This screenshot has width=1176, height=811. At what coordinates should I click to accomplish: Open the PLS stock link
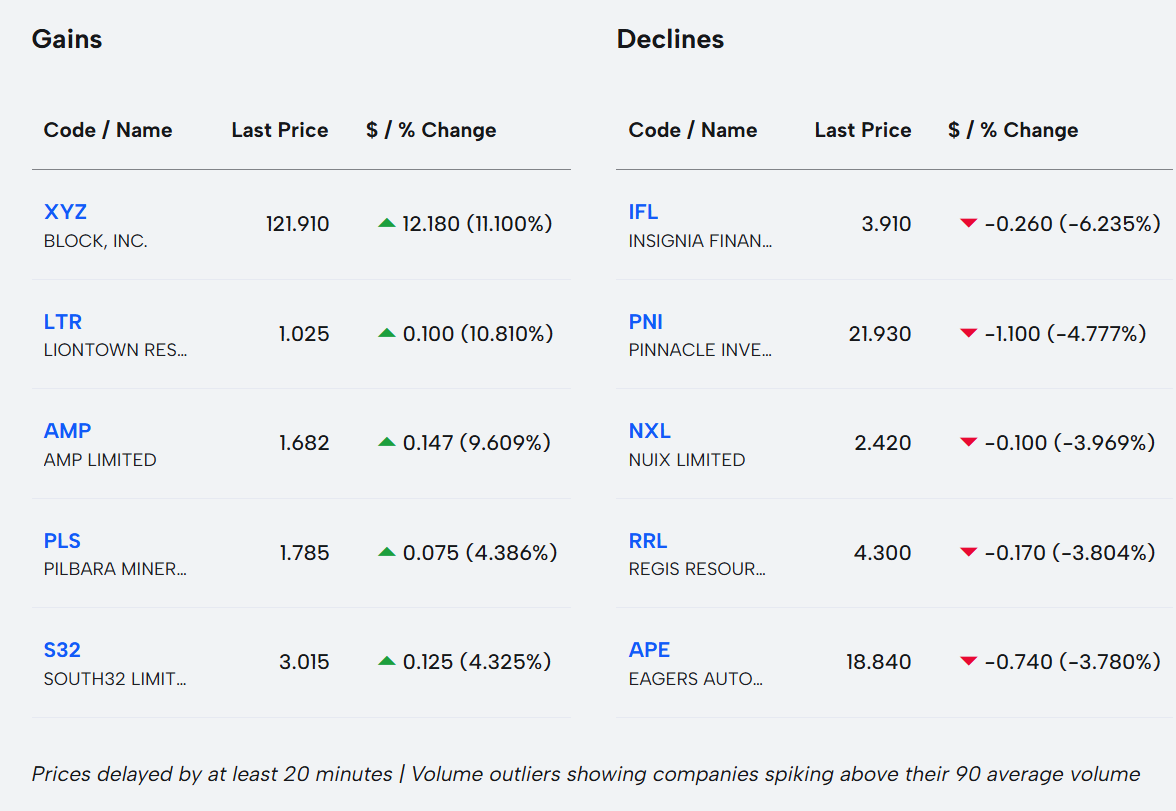click(62, 541)
